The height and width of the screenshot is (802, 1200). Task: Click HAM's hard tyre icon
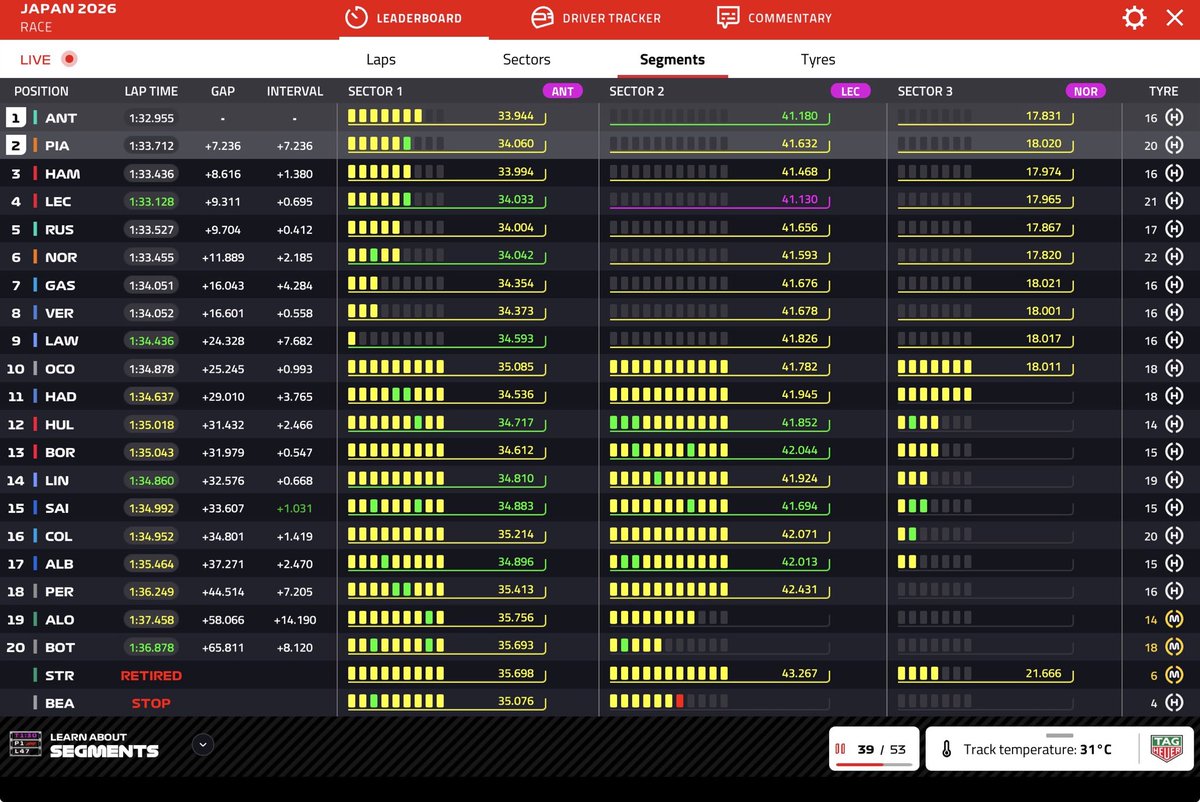pyautogui.click(x=1176, y=174)
